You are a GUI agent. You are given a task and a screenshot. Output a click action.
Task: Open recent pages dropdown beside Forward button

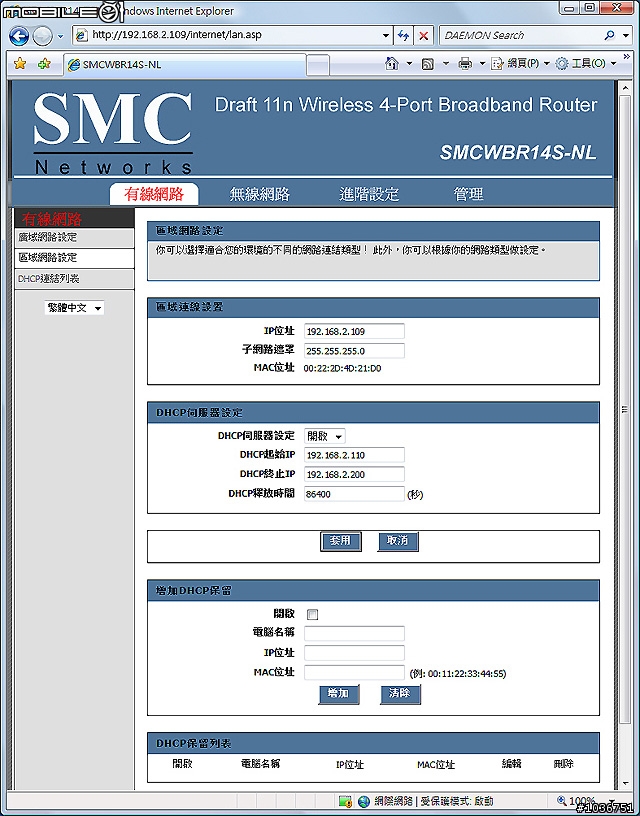click(60, 36)
